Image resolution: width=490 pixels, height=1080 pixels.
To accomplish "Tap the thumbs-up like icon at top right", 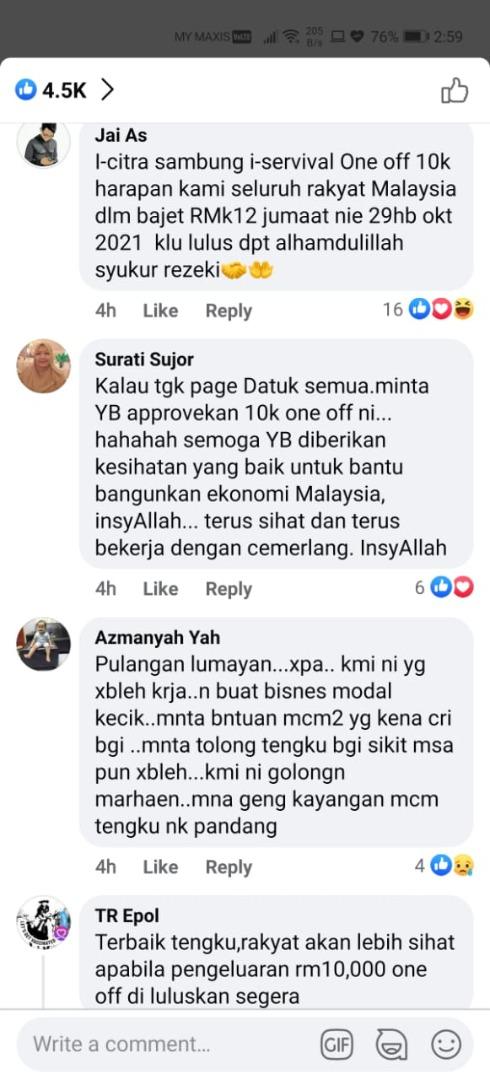I will [x=454, y=90].
